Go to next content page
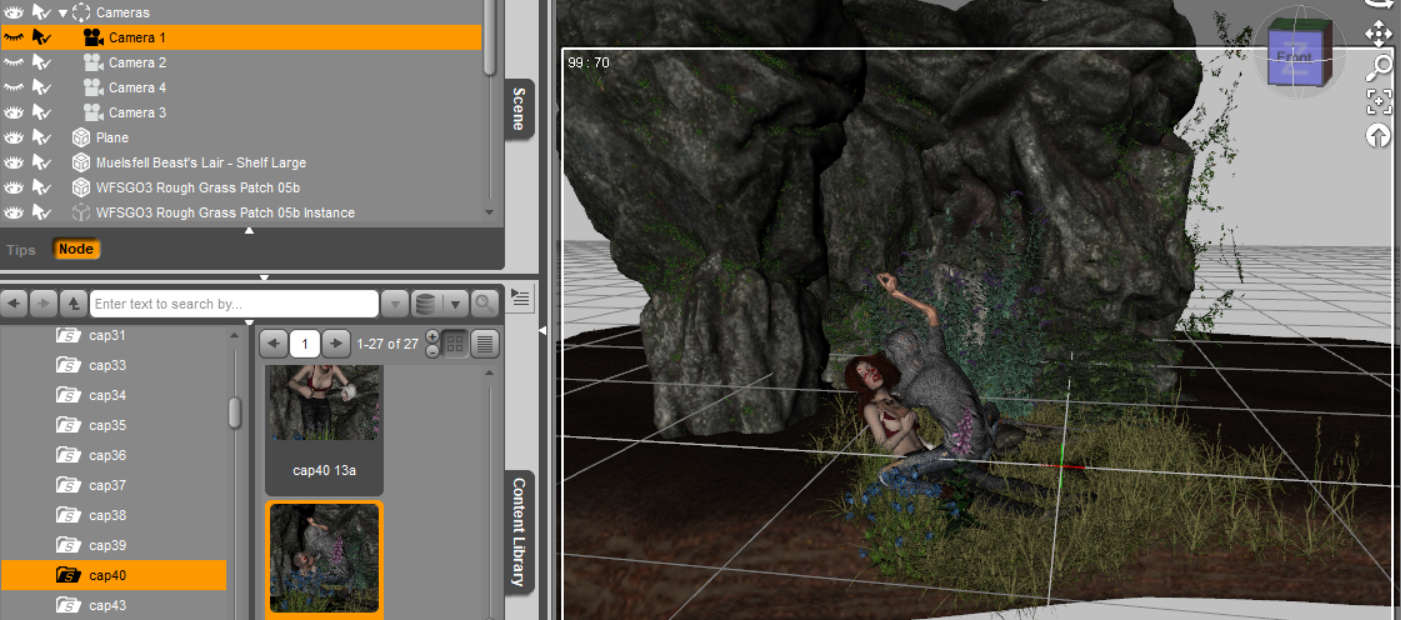The image size is (1401, 620). pos(337,344)
